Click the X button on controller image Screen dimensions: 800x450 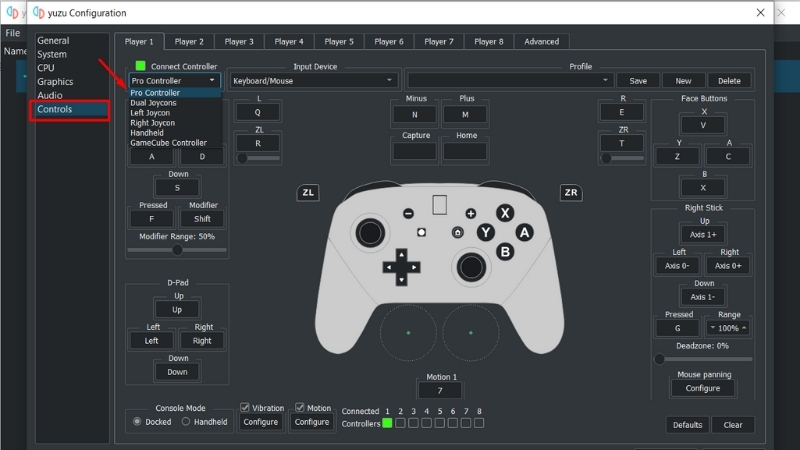point(505,213)
